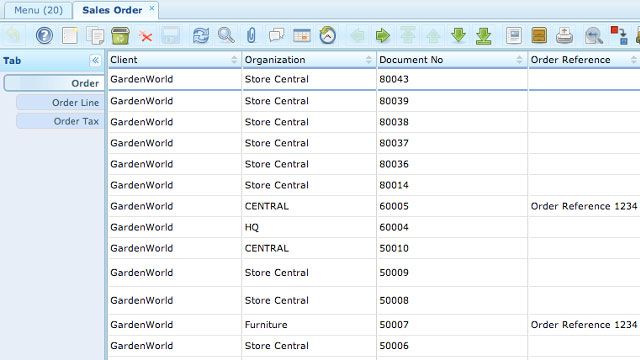Collapse the Tab side panel
This screenshot has width=640, height=360.
pos(95,60)
